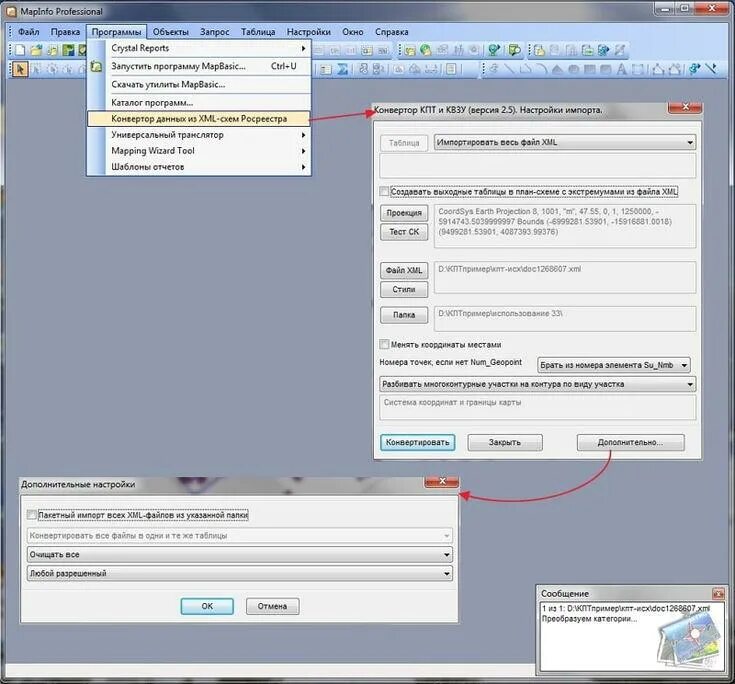Open Конвертировать все файлы в одни dropdown
Screen dimensions: 735x684
[240, 535]
